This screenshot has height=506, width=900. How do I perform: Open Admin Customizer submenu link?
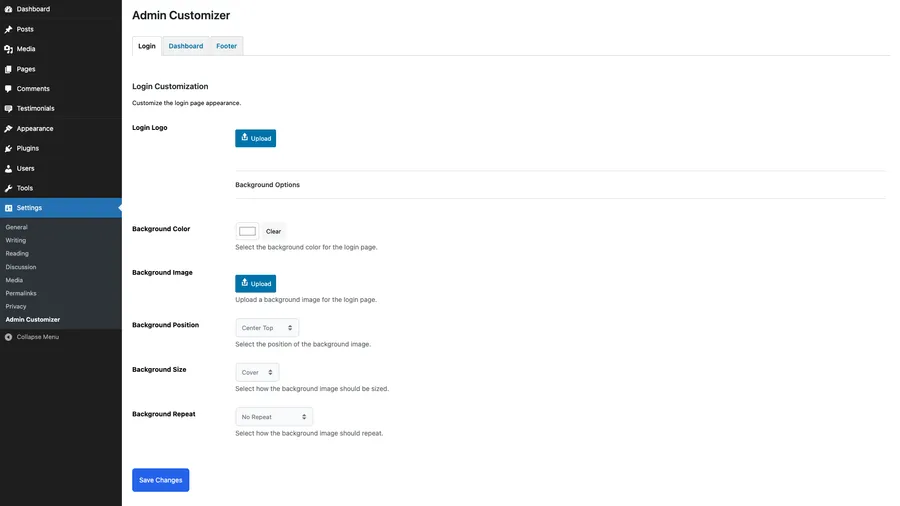pos(33,320)
